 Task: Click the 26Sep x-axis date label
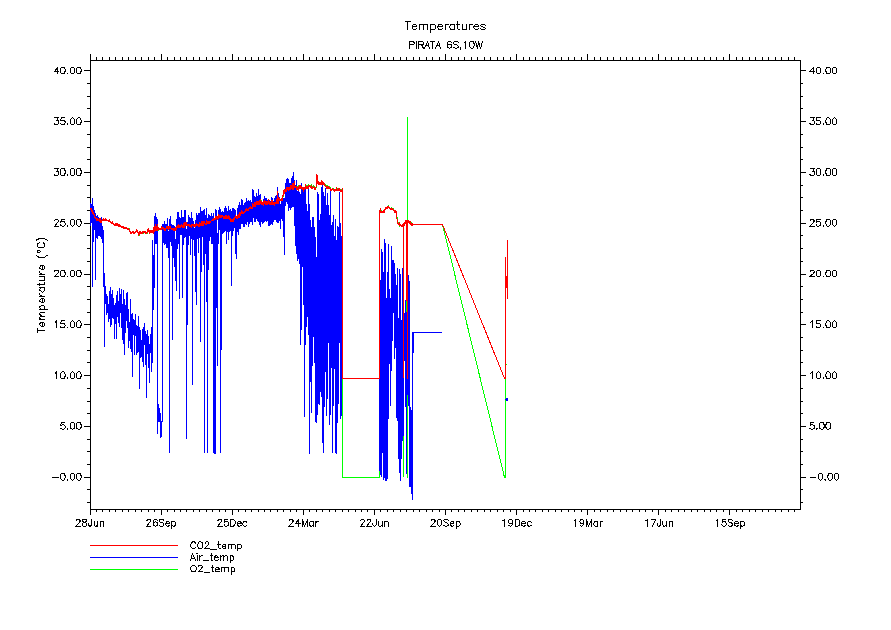pyautogui.click(x=161, y=522)
